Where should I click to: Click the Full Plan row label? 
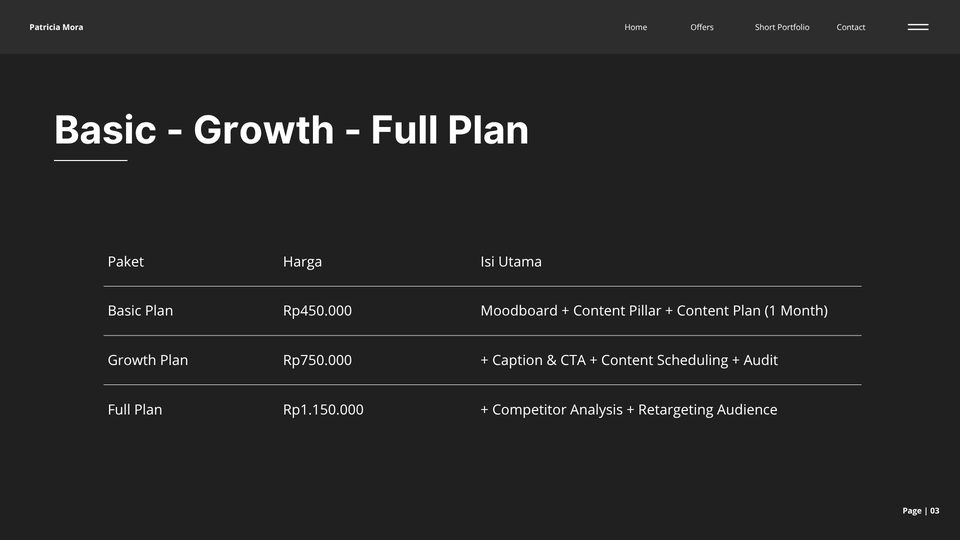[x=135, y=410]
